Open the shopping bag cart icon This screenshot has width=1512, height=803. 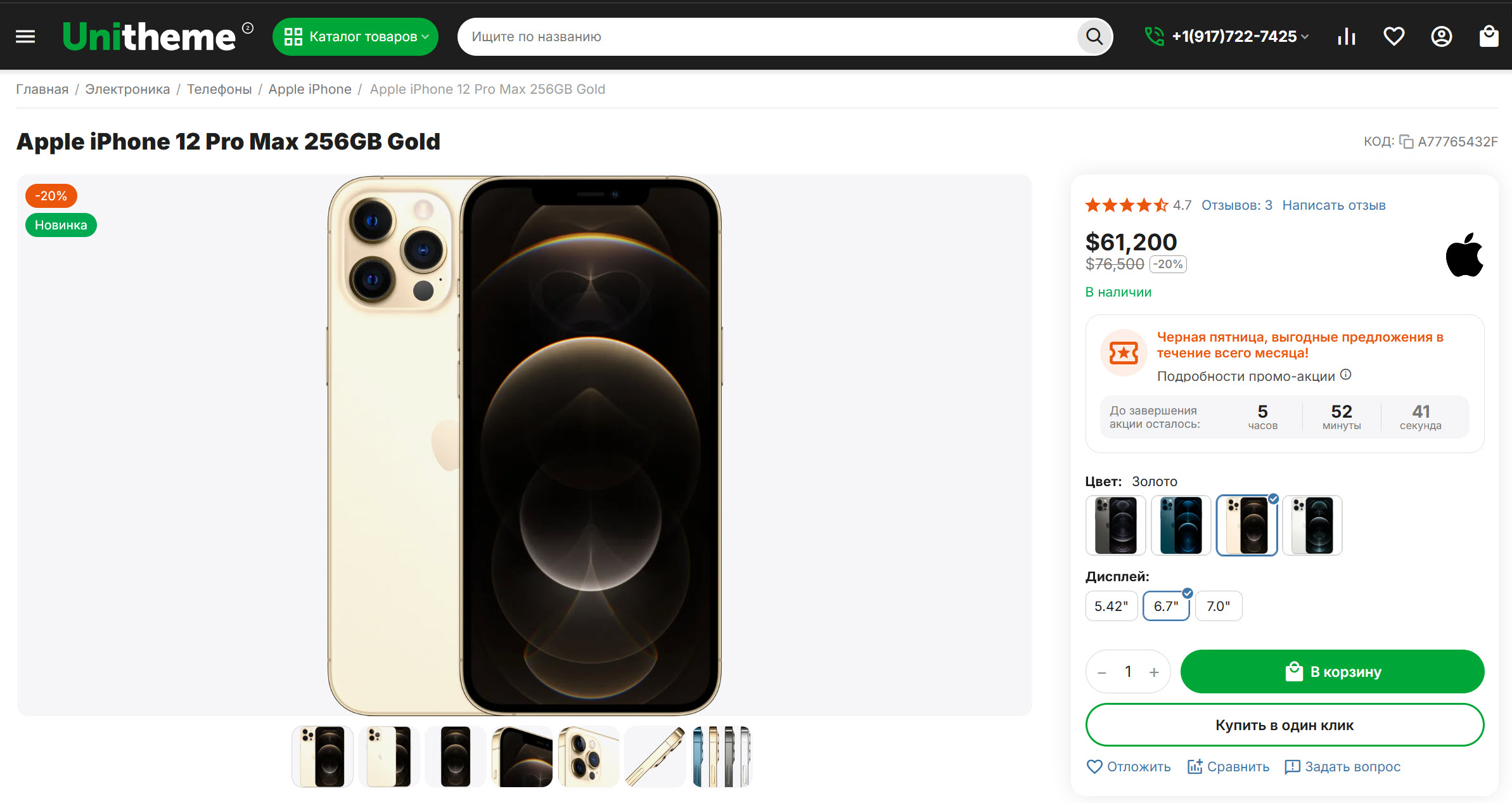click(x=1489, y=37)
